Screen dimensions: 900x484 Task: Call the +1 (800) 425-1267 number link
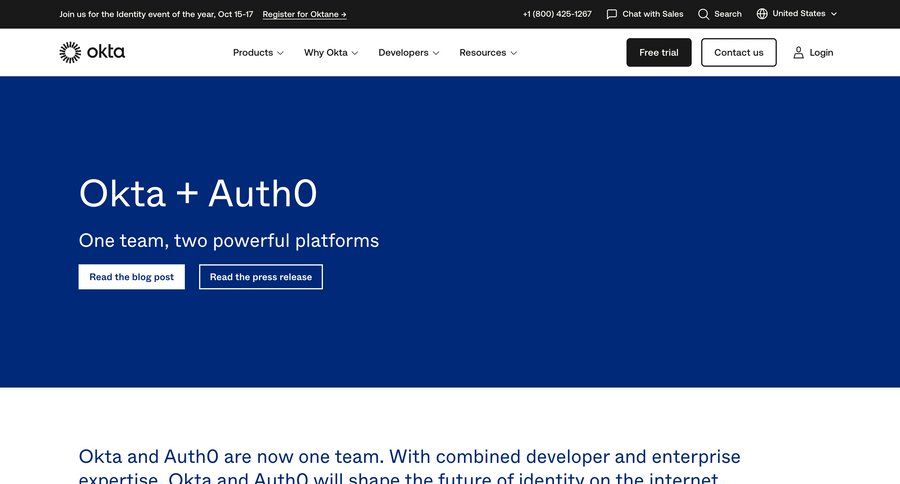click(x=557, y=14)
